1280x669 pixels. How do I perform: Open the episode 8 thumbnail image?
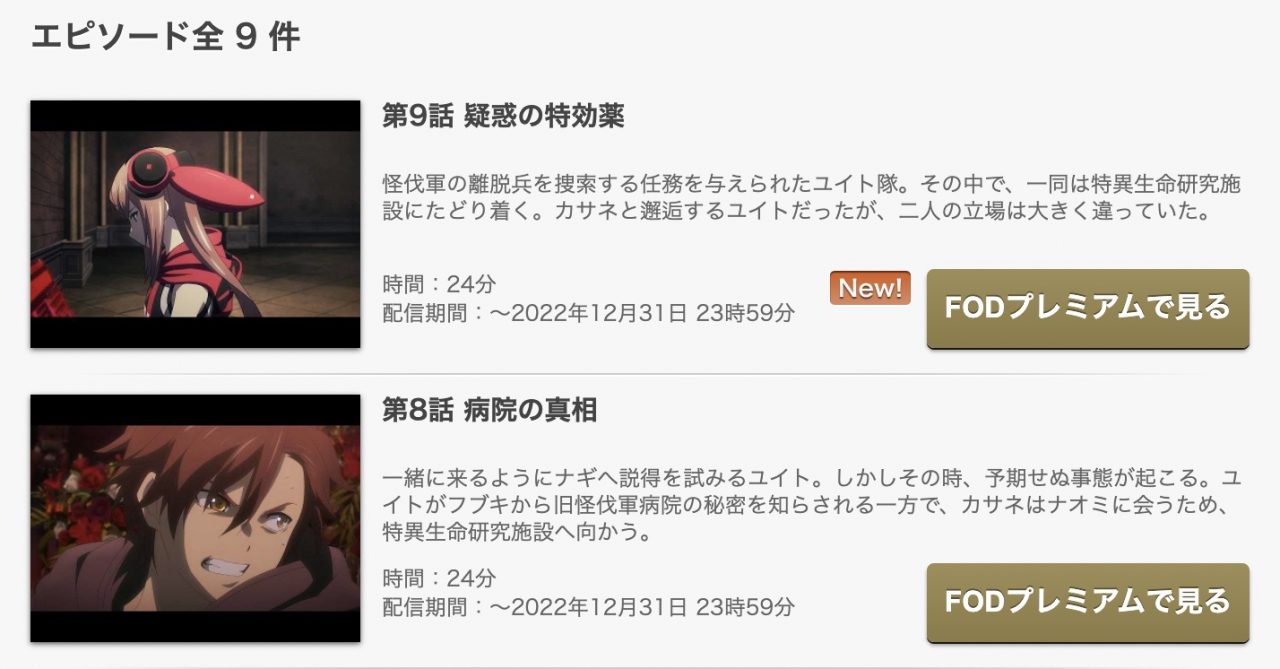click(195, 518)
